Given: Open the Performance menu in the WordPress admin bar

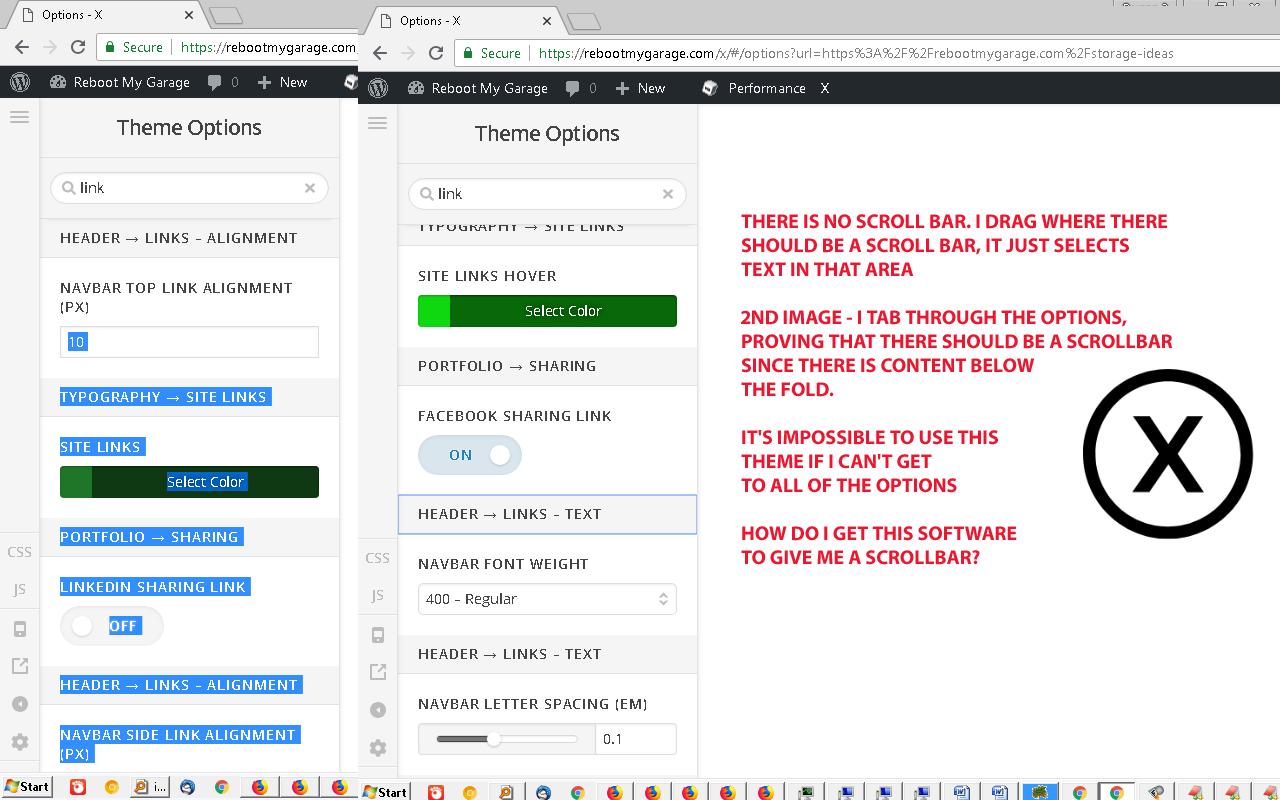Looking at the screenshot, I should [766, 88].
